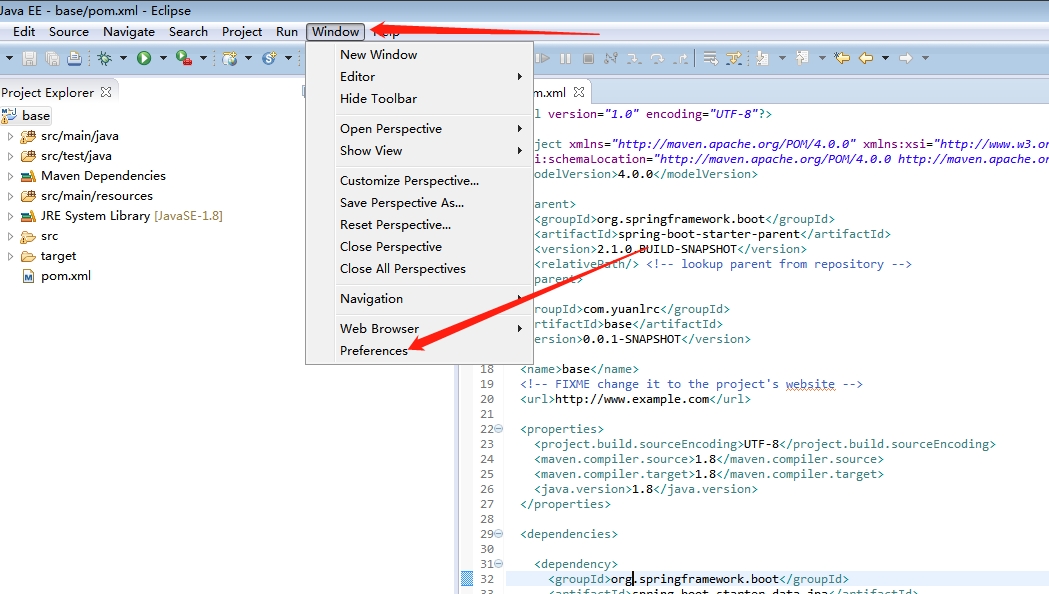Open the Project menu

pos(242,31)
